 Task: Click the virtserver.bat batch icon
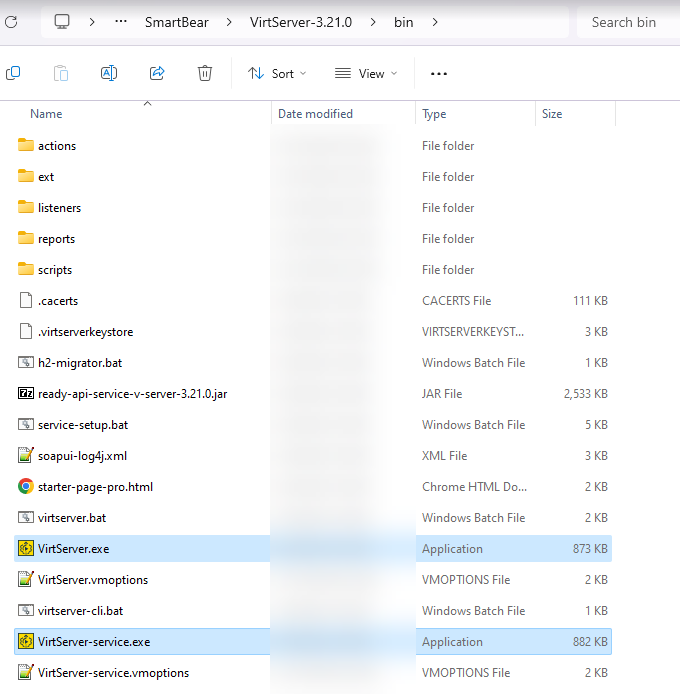(x=25, y=517)
